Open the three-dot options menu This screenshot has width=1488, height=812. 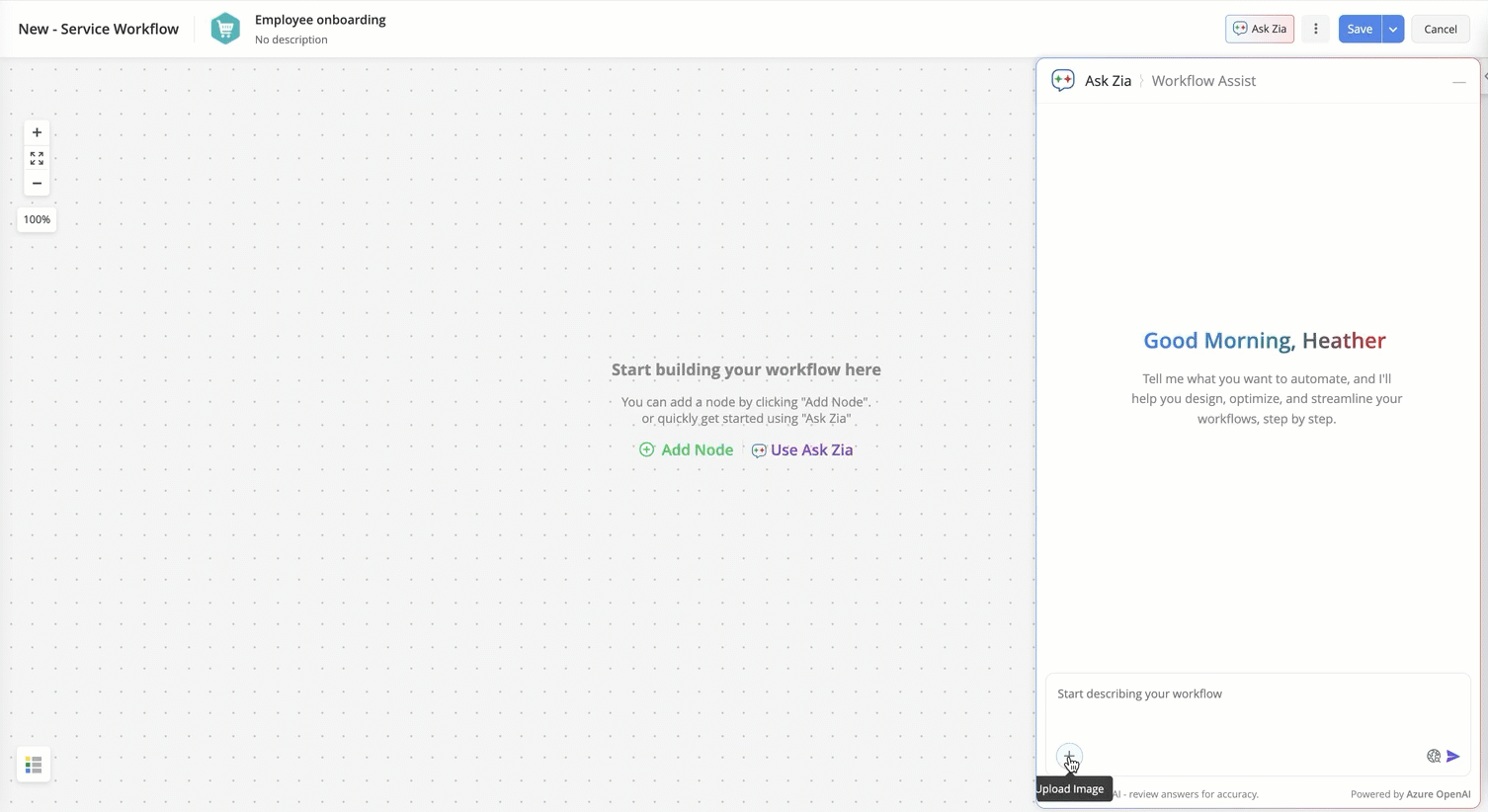tap(1315, 29)
